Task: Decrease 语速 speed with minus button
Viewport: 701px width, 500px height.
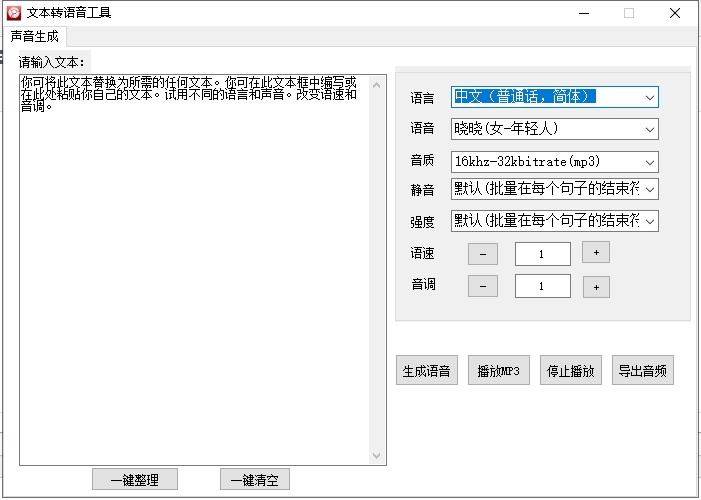Action: click(482, 254)
